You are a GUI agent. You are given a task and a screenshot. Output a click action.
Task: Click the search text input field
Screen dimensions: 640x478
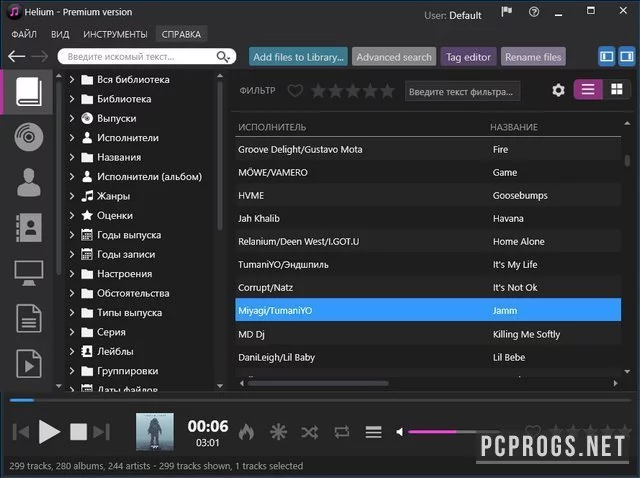pos(141,56)
